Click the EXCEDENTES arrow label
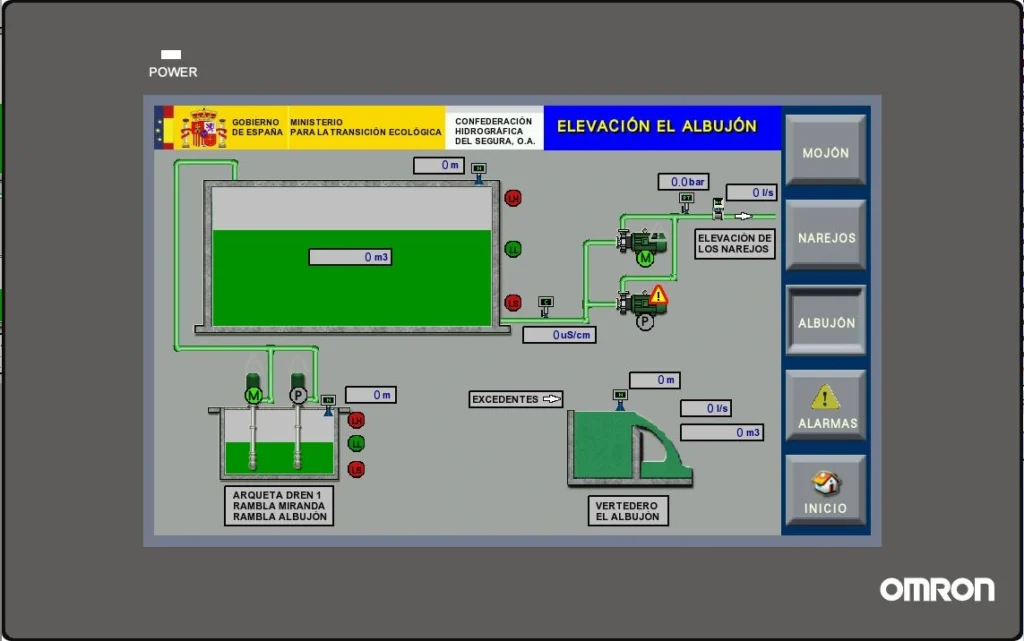This screenshot has width=1024, height=641. (516, 399)
